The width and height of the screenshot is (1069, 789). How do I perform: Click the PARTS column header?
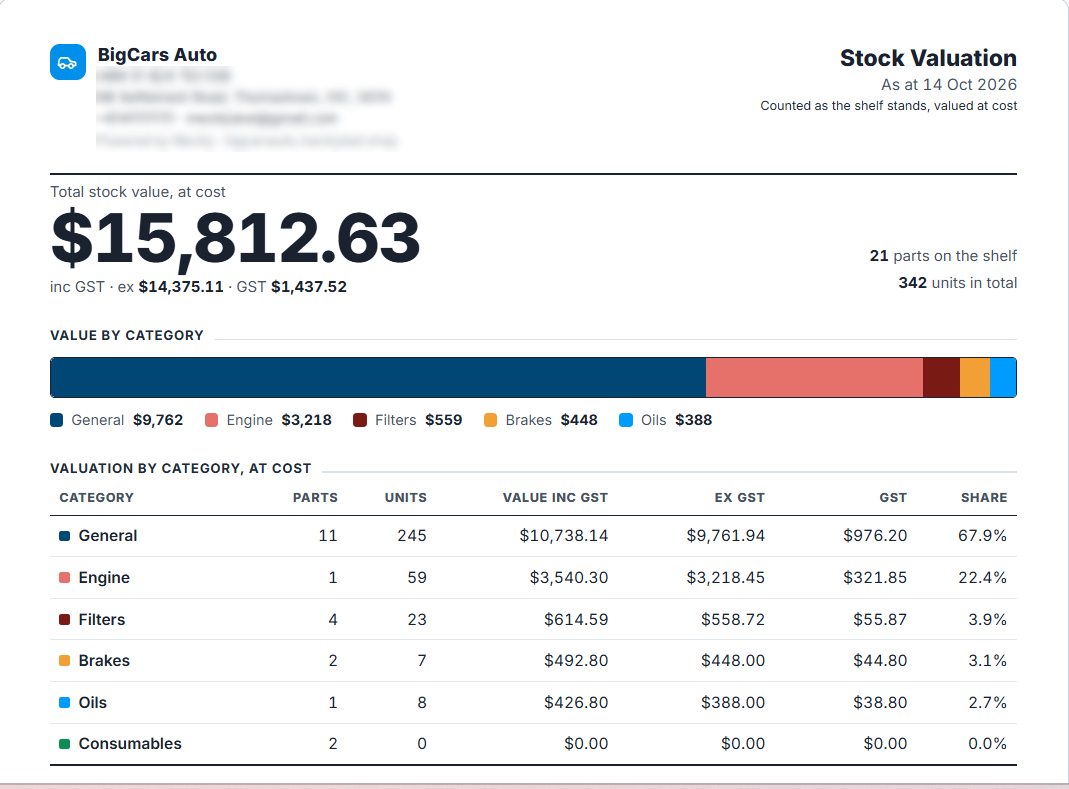point(315,498)
